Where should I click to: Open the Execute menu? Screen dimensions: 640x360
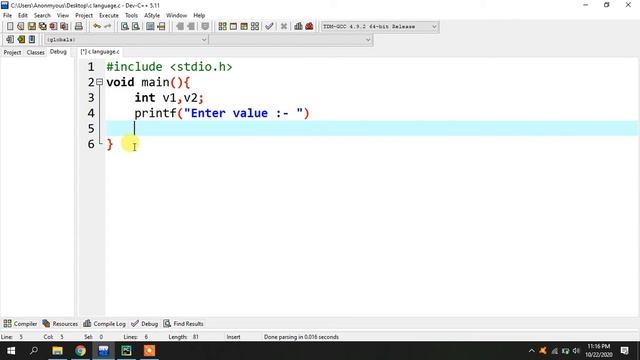pos(109,15)
